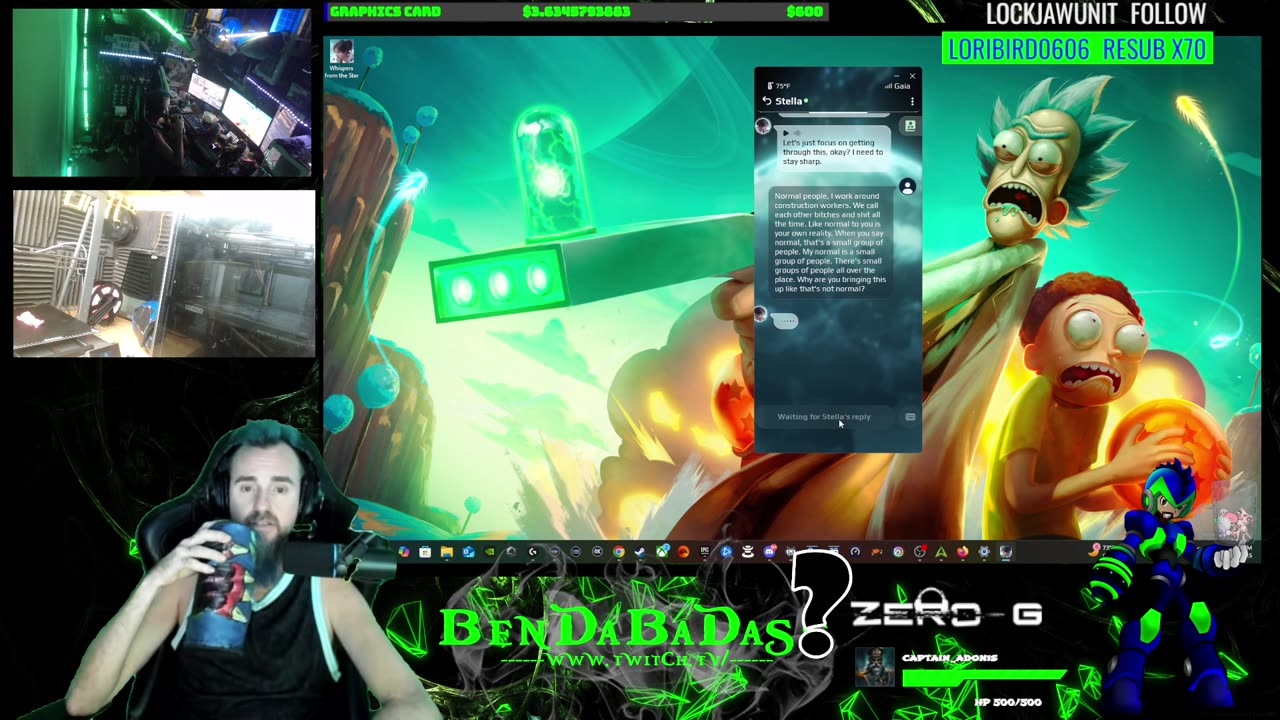1280x720 pixels.
Task: Click Stella's avatar beside the top message
Action: (x=763, y=126)
